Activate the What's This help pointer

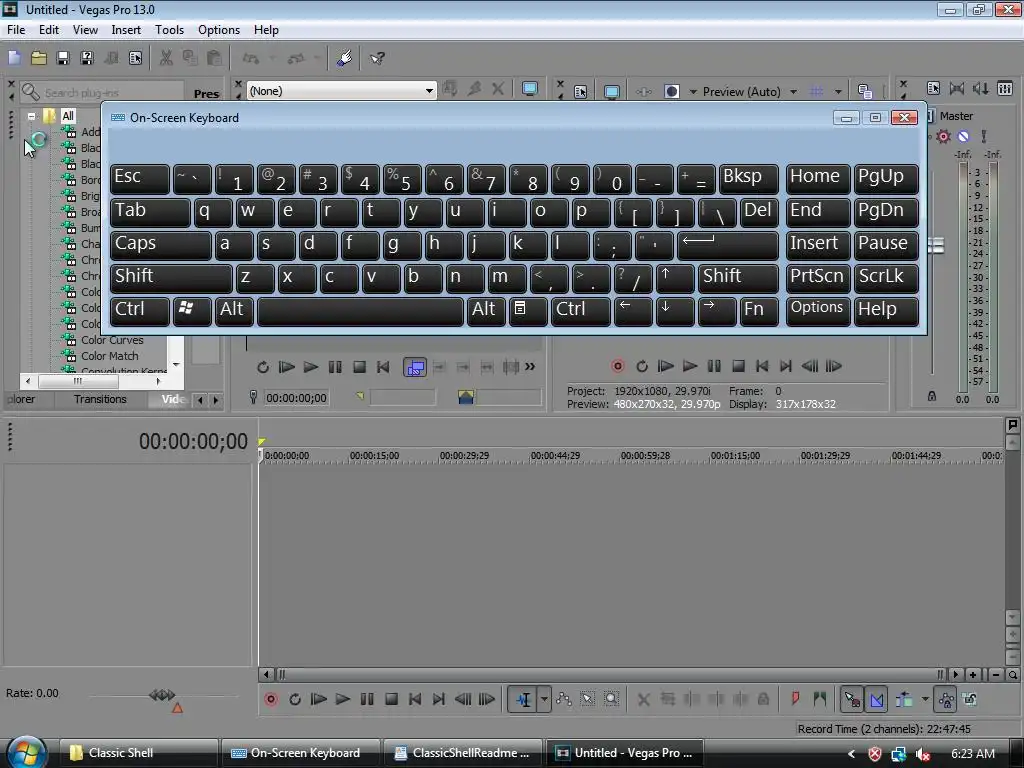coord(377,58)
